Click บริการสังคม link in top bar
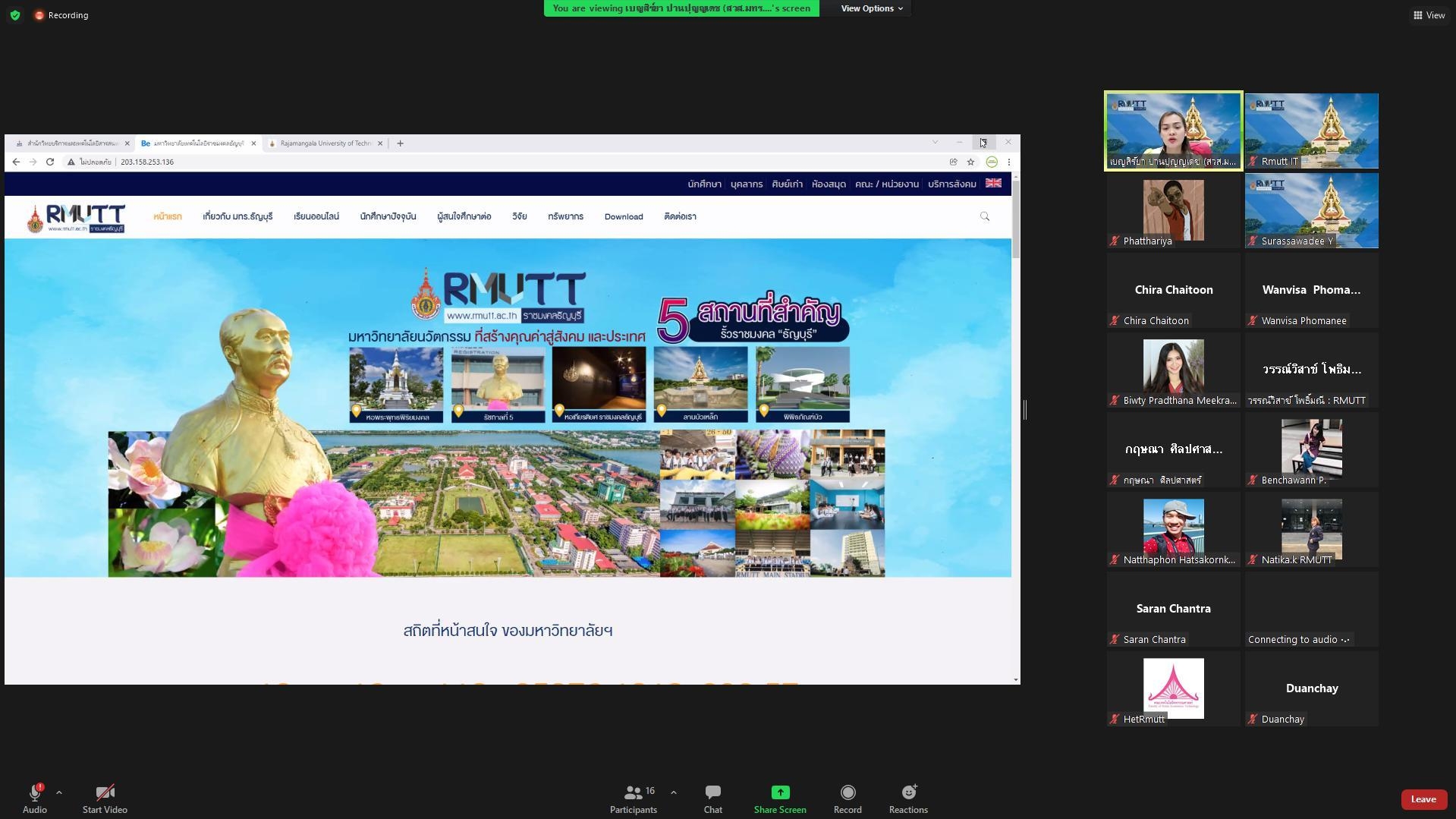The width and height of the screenshot is (1456, 819). click(x=951, y=184)
